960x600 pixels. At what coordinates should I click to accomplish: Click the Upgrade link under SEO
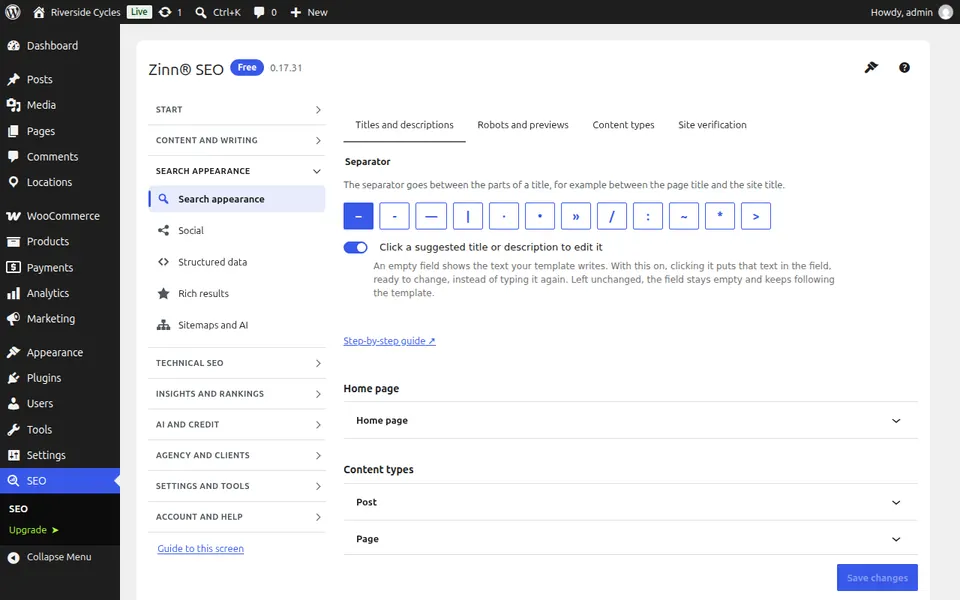[x=34, y=530]
